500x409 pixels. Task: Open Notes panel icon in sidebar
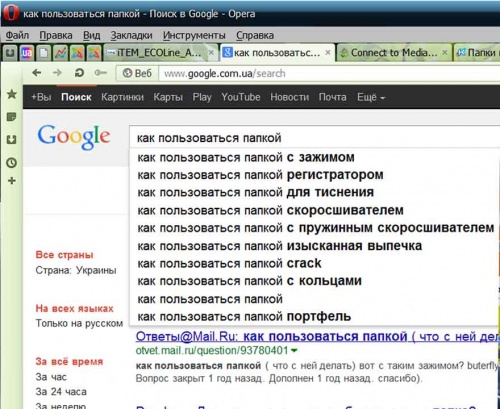pyautogui.click(x=12, y=117)
